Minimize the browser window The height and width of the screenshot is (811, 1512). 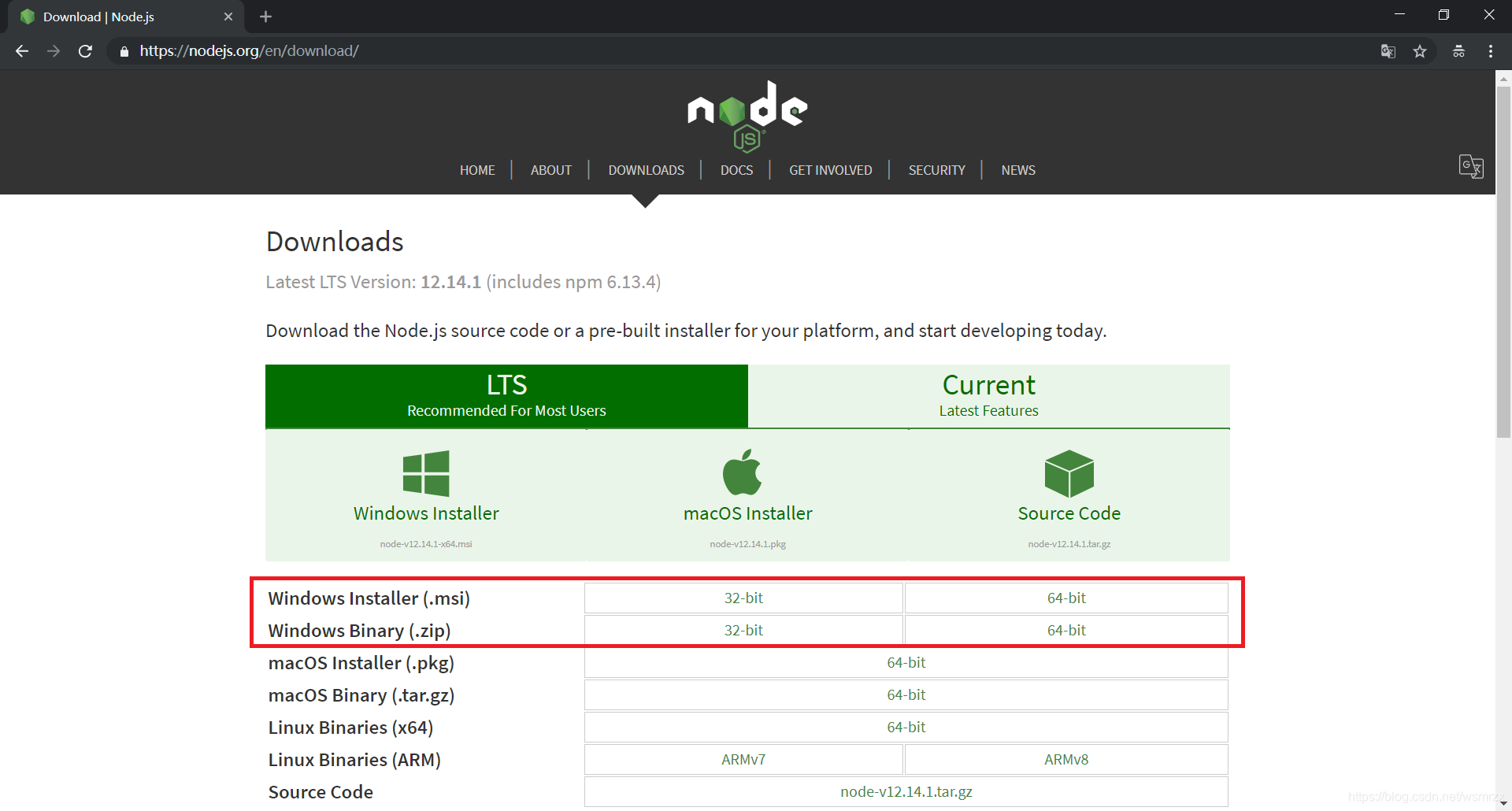(x=1399, y=15)
